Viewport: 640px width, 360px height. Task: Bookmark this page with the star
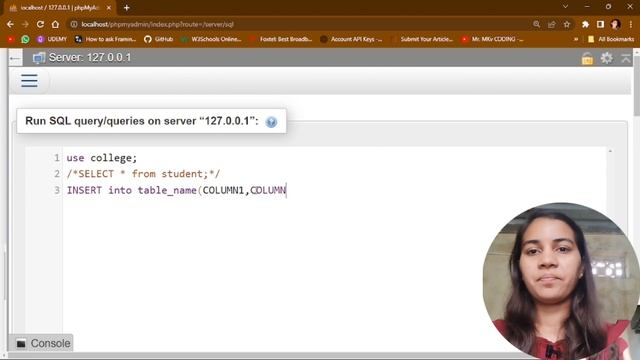click(567, 24)
